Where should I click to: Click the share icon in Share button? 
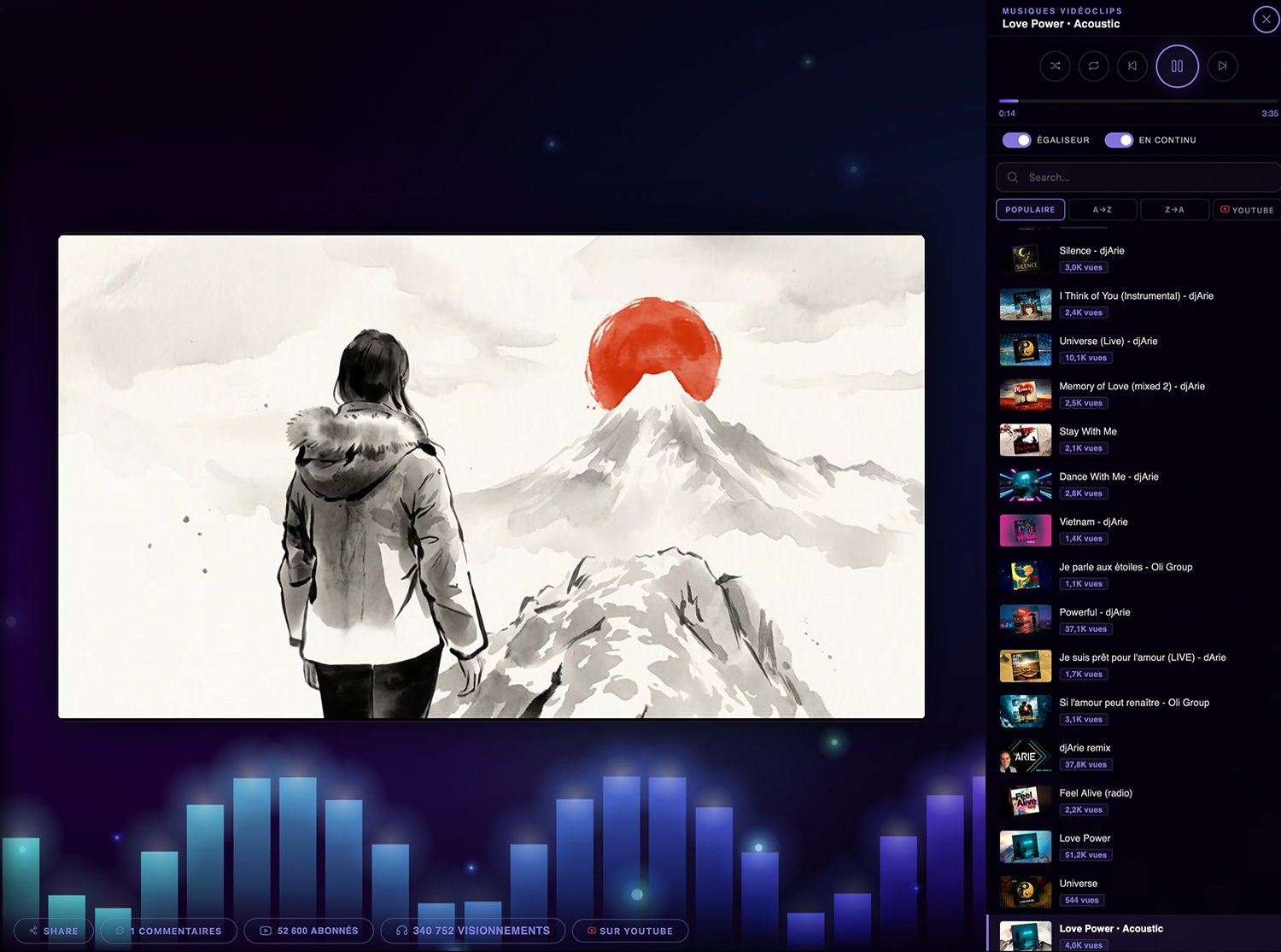click(33, 931)
